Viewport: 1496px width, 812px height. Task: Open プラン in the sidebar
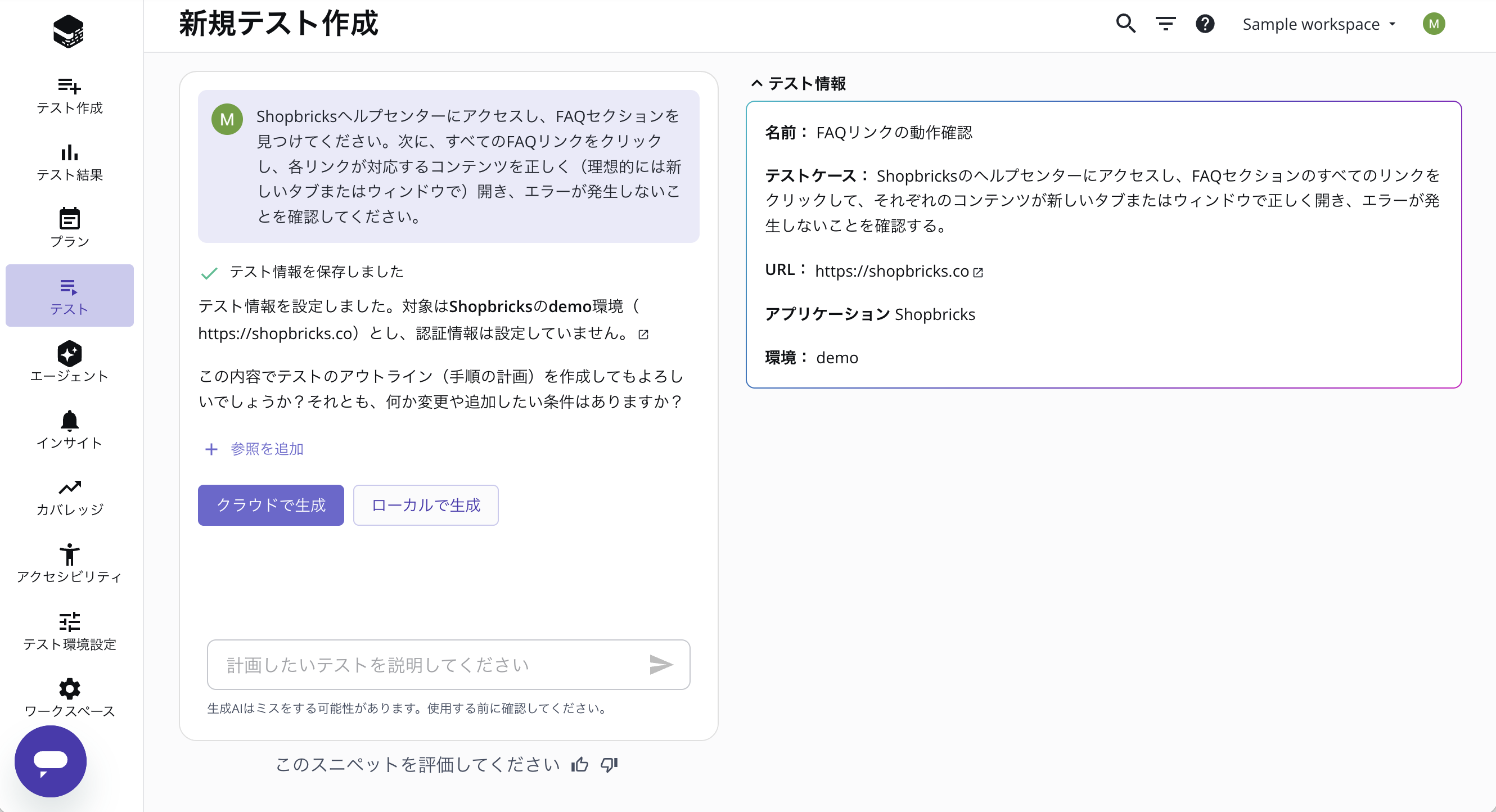[x=70, y=228]
